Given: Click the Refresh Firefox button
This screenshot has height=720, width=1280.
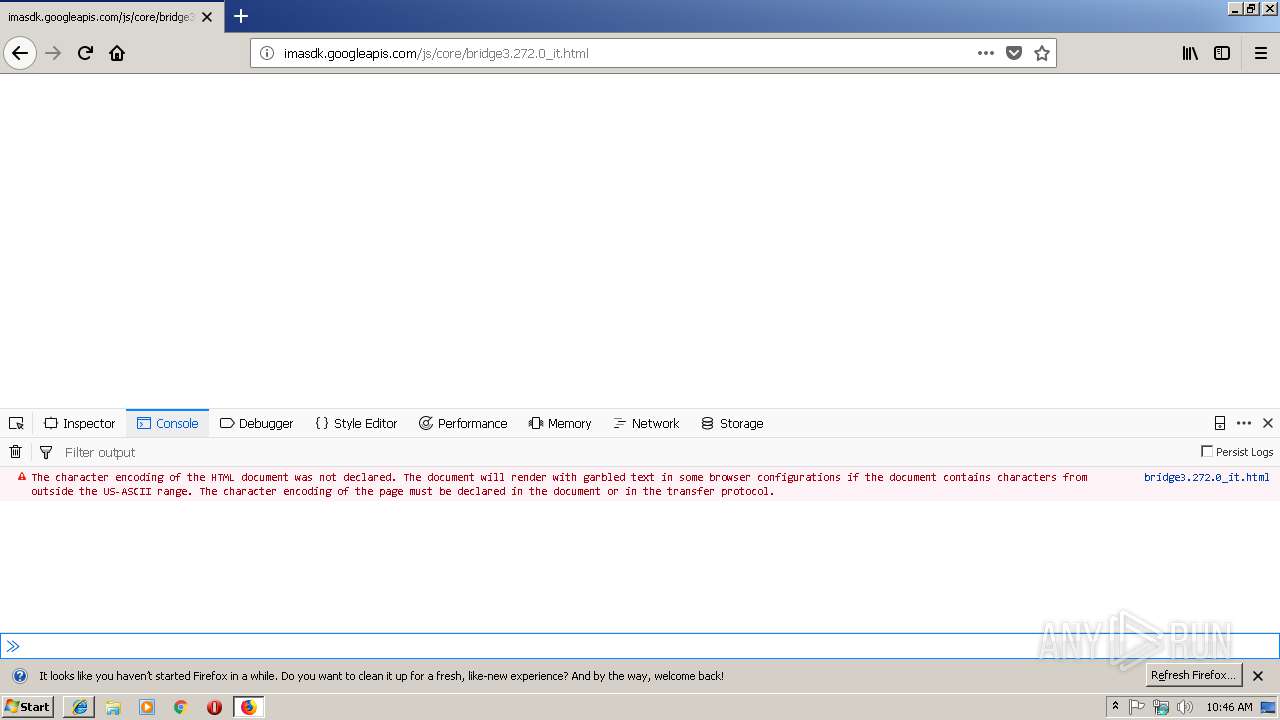Looking at the screenshot, I should tap(1193, 675).
